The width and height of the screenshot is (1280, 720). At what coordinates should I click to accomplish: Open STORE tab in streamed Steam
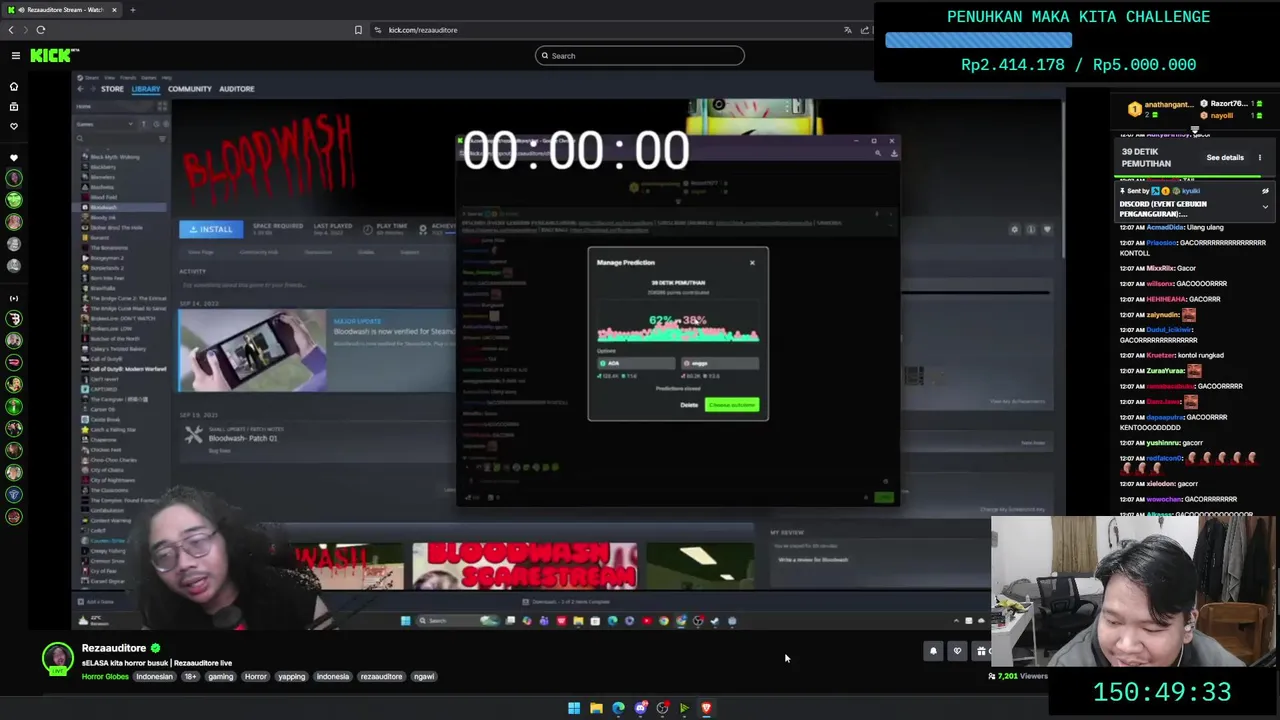point(112,89)
